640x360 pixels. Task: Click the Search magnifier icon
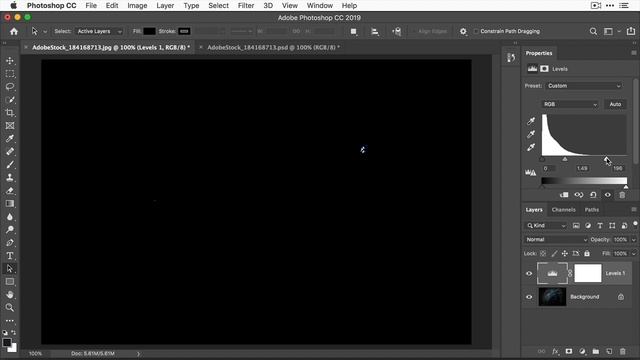pos(593,31)
